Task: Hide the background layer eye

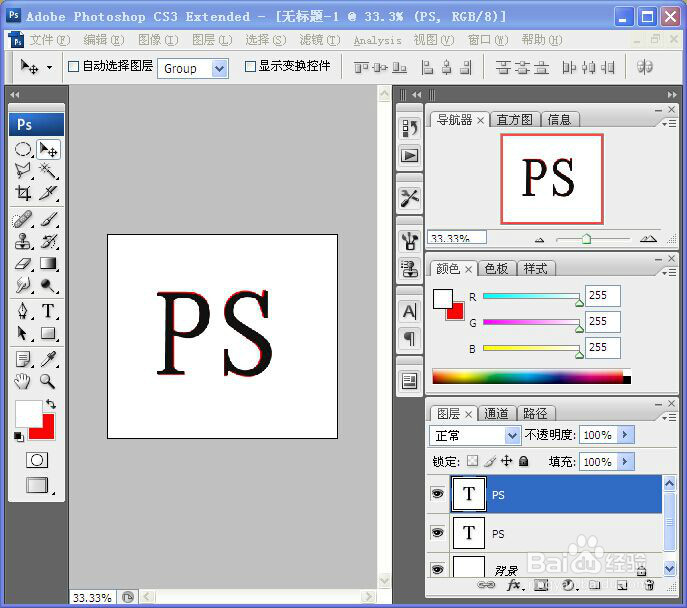Action: 437,569
